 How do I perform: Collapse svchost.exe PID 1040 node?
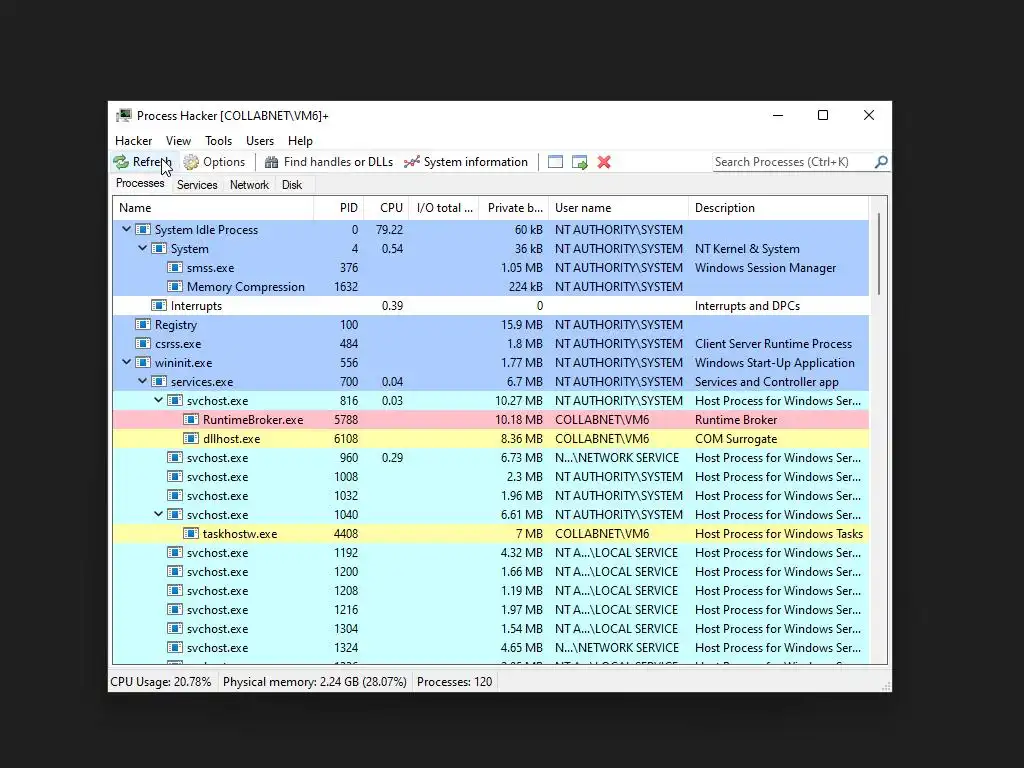(x=158, y=514)
